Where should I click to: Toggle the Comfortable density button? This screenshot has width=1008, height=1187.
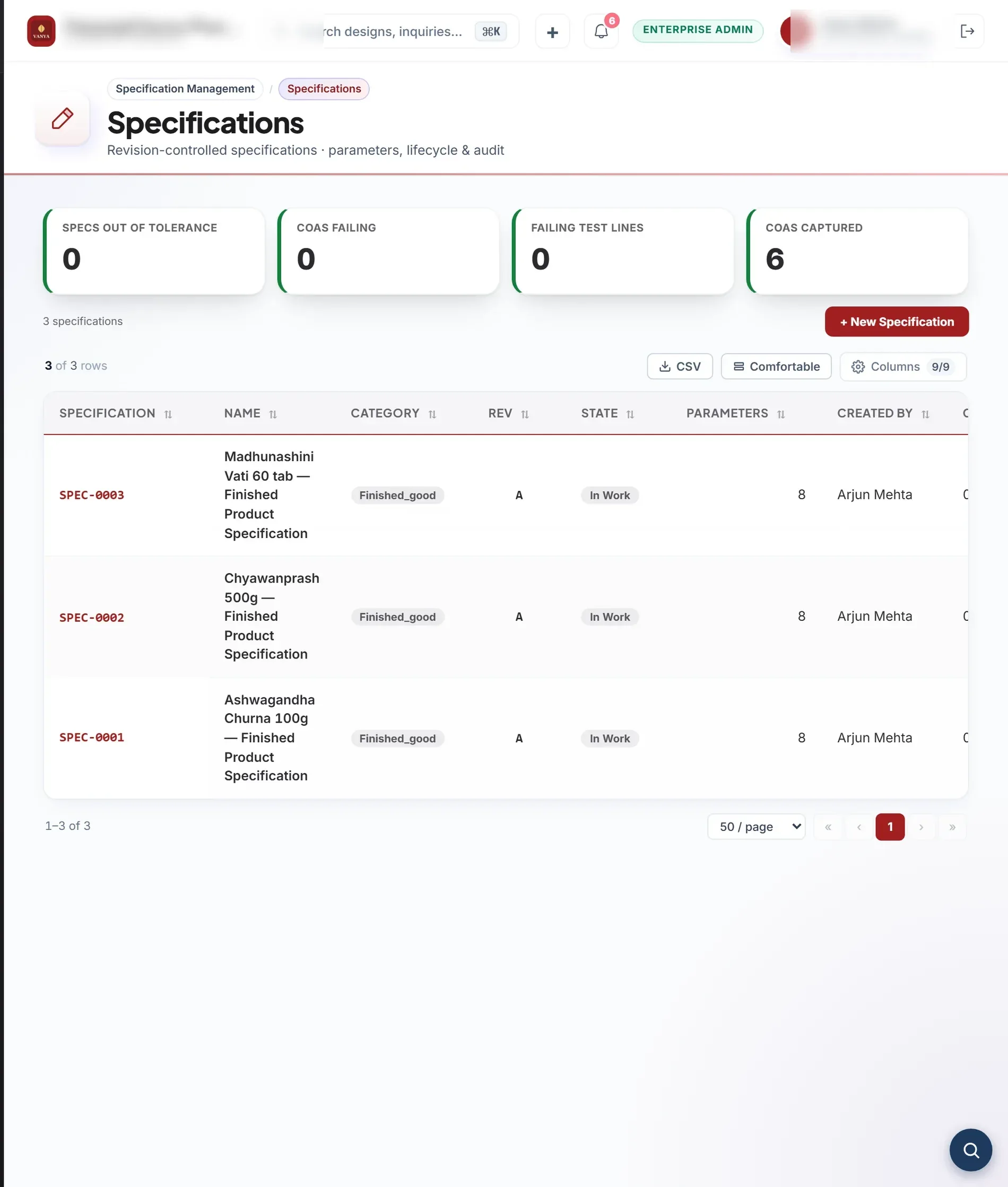point(776,366)
